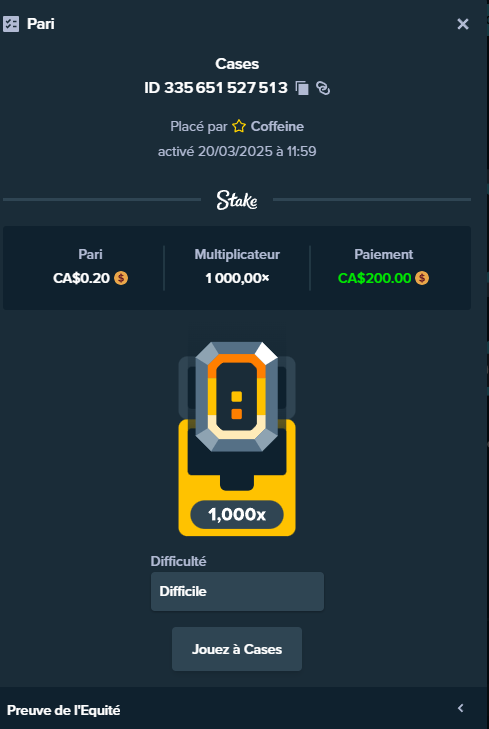This screenshot has width=489, height=729.
Task: Click the Jouez à Cases button
Action: coord(237,649)
